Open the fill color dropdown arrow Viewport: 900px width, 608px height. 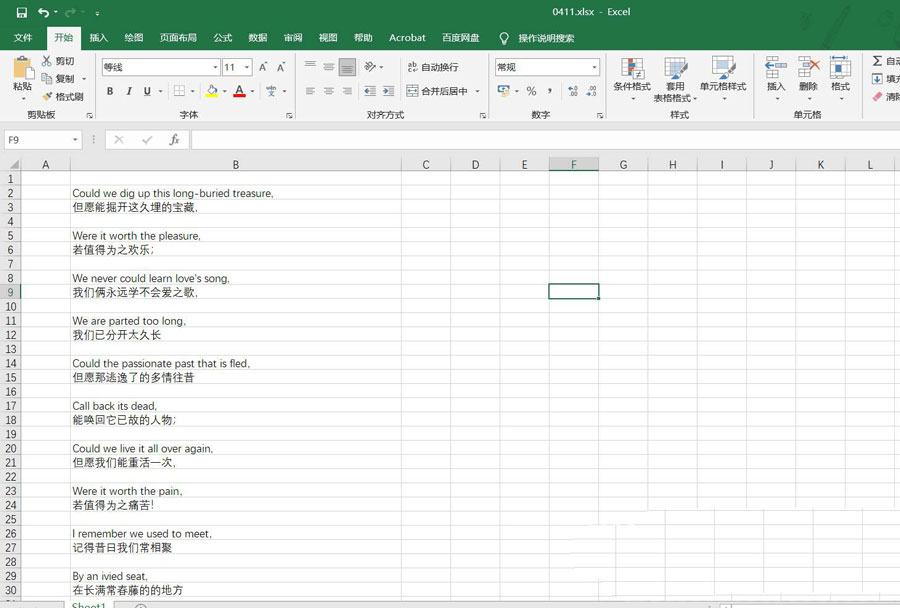[x=225, y=90]
